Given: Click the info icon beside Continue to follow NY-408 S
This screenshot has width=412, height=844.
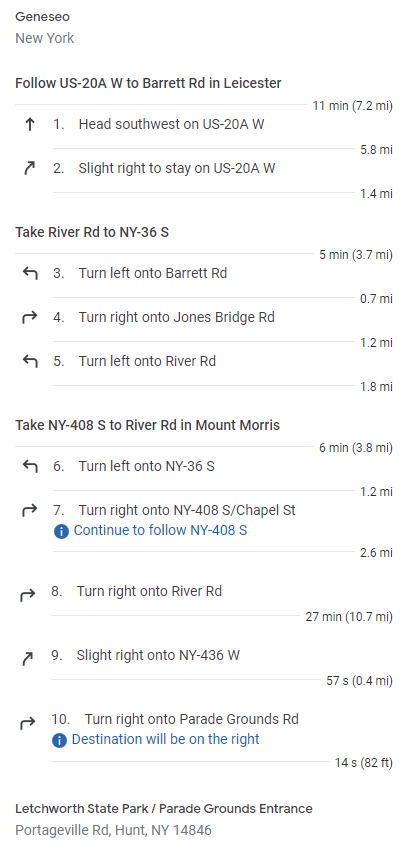Looking at the screenshot, I should click(61, 532).
